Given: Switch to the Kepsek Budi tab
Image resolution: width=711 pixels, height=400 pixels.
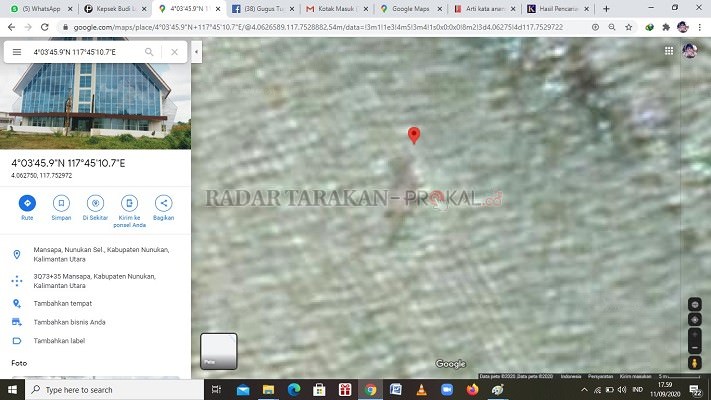Looking at the screenshot, I should pyautogui.click(x=116, y=9).
